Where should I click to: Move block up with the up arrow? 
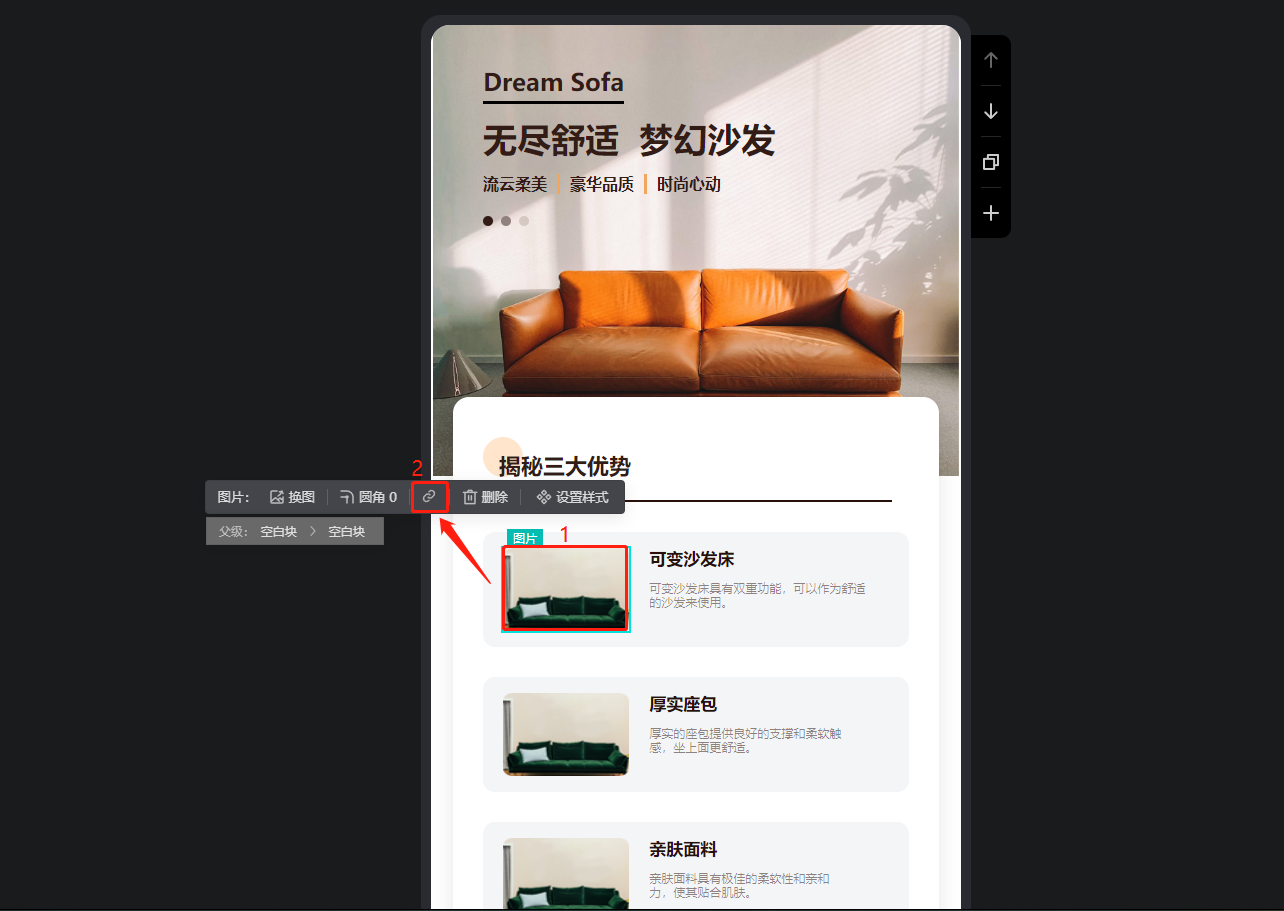coord(990,60)
